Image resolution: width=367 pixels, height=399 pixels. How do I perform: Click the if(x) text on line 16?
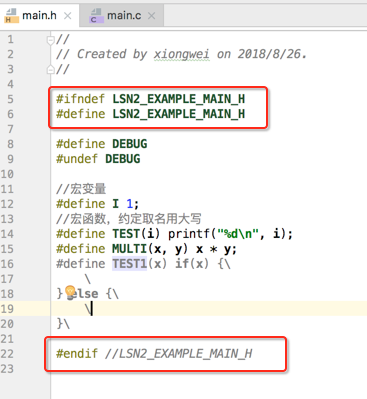click(x=192, y=264)
